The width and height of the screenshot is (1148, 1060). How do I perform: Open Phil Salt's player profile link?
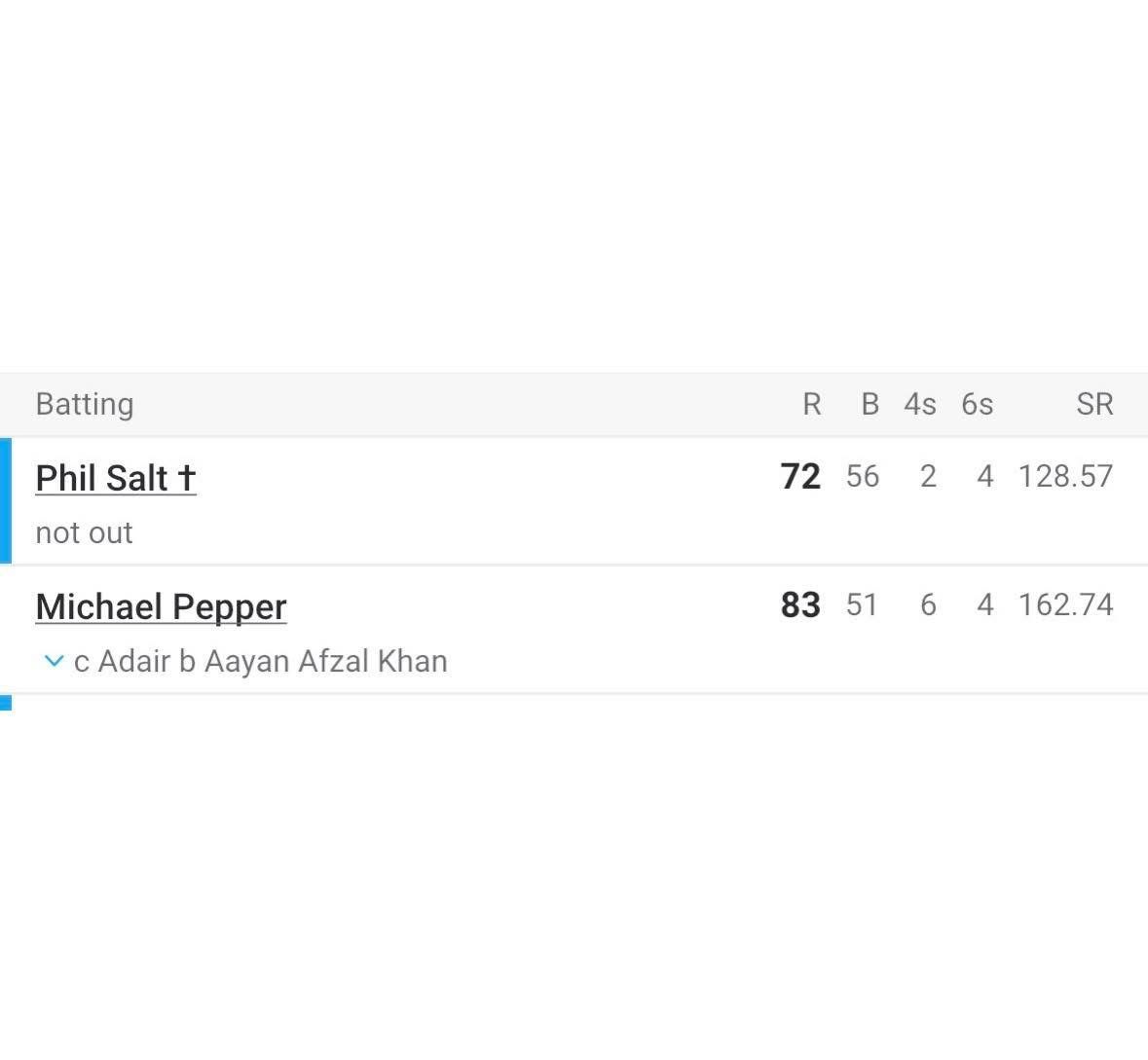click(100, 478)
